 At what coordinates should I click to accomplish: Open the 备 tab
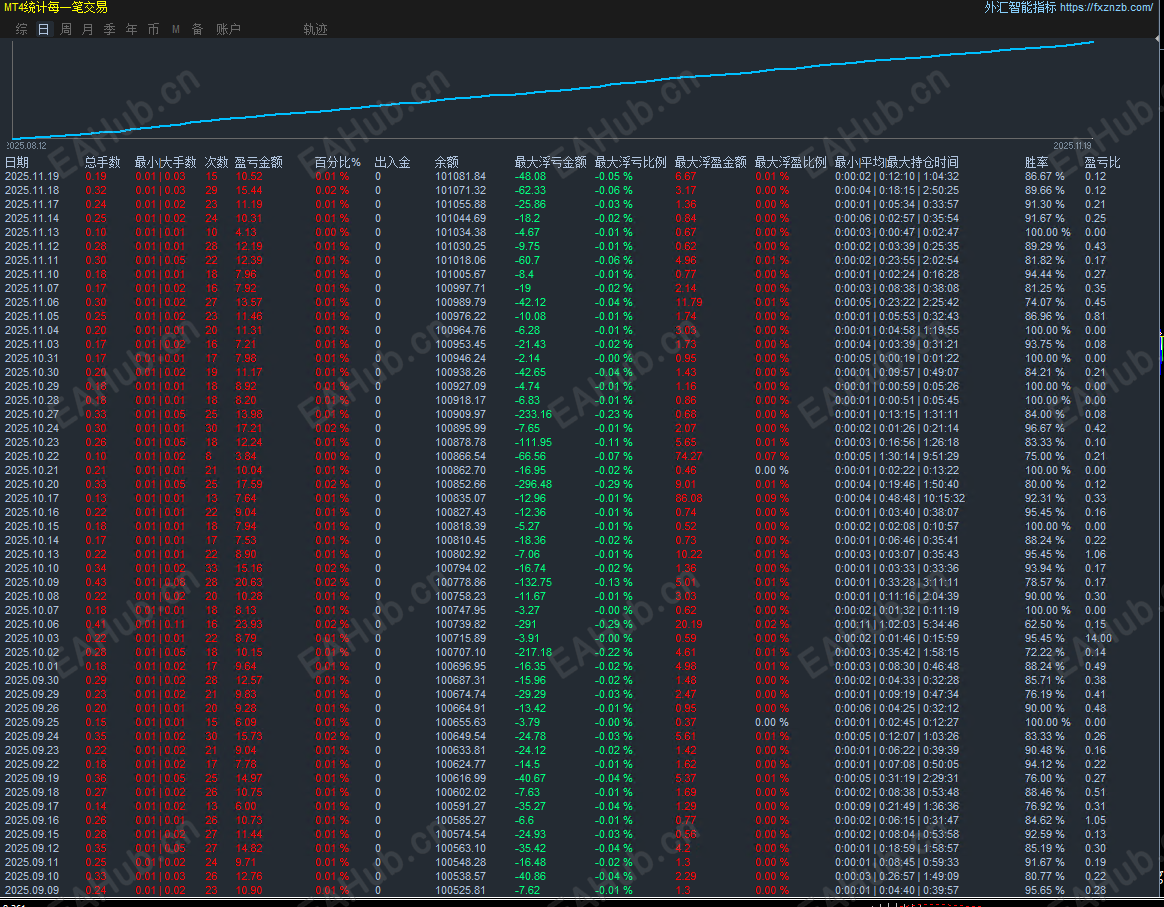(197, 30)
